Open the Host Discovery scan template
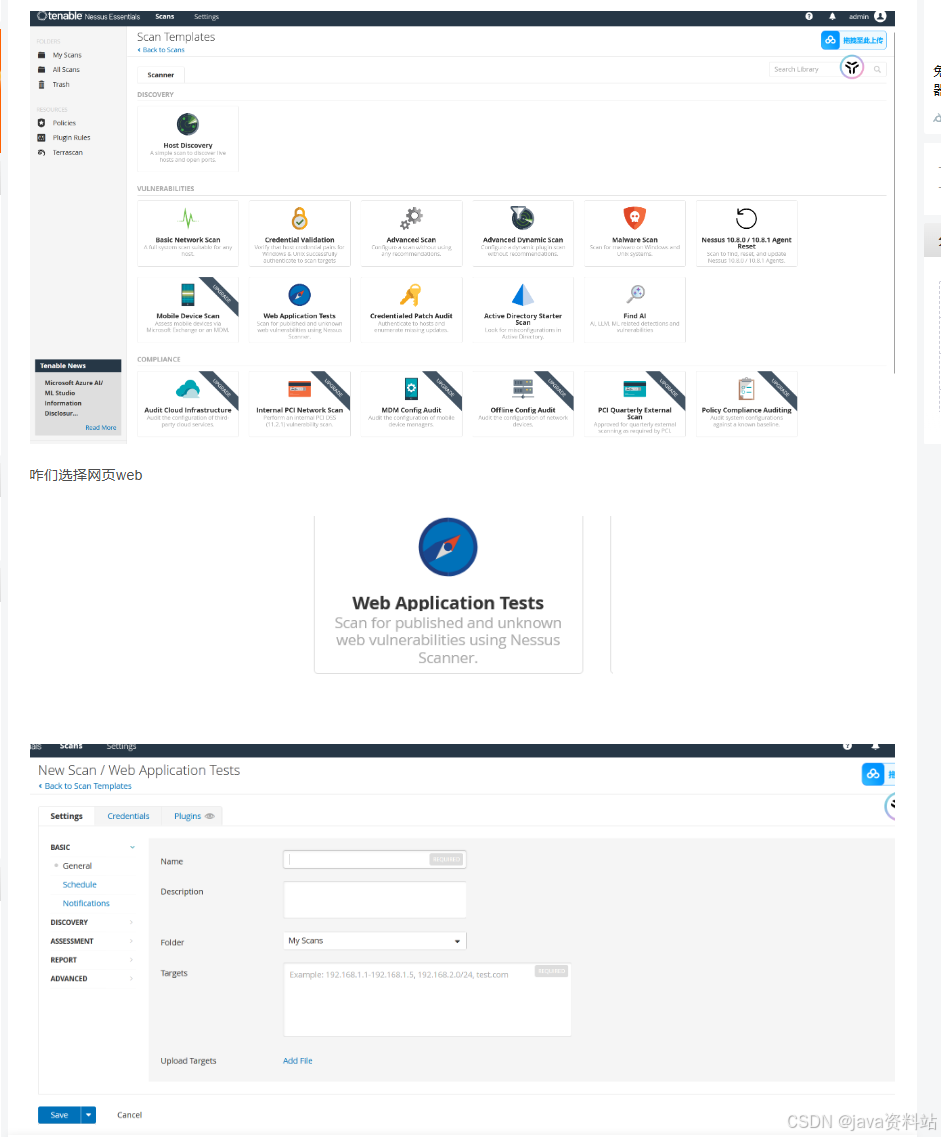Screen dimensions: 941x1137 coord(188,138)
